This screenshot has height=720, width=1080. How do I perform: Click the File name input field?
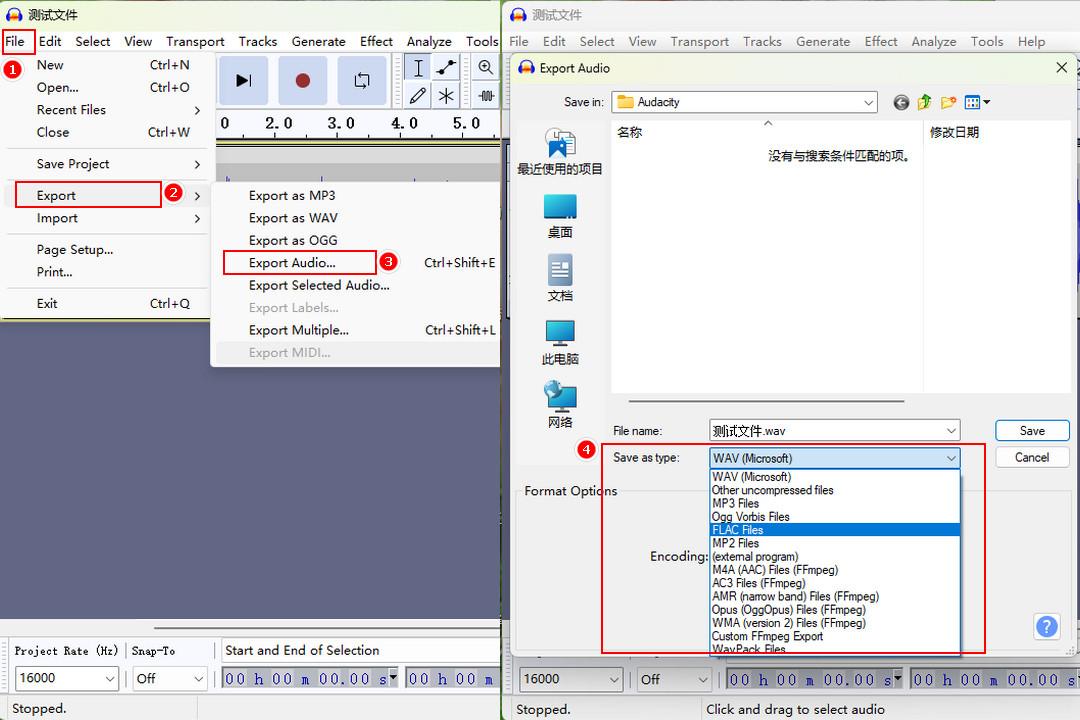825,431
